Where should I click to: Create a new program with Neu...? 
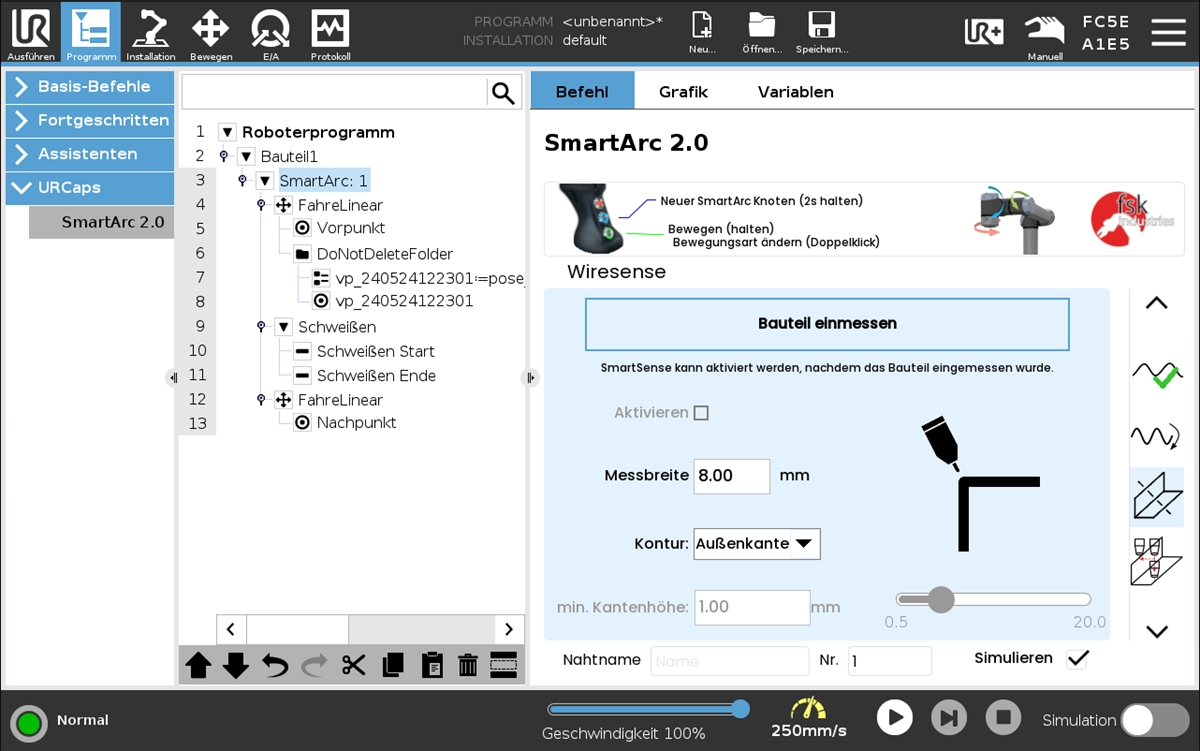tap(702, 32)
